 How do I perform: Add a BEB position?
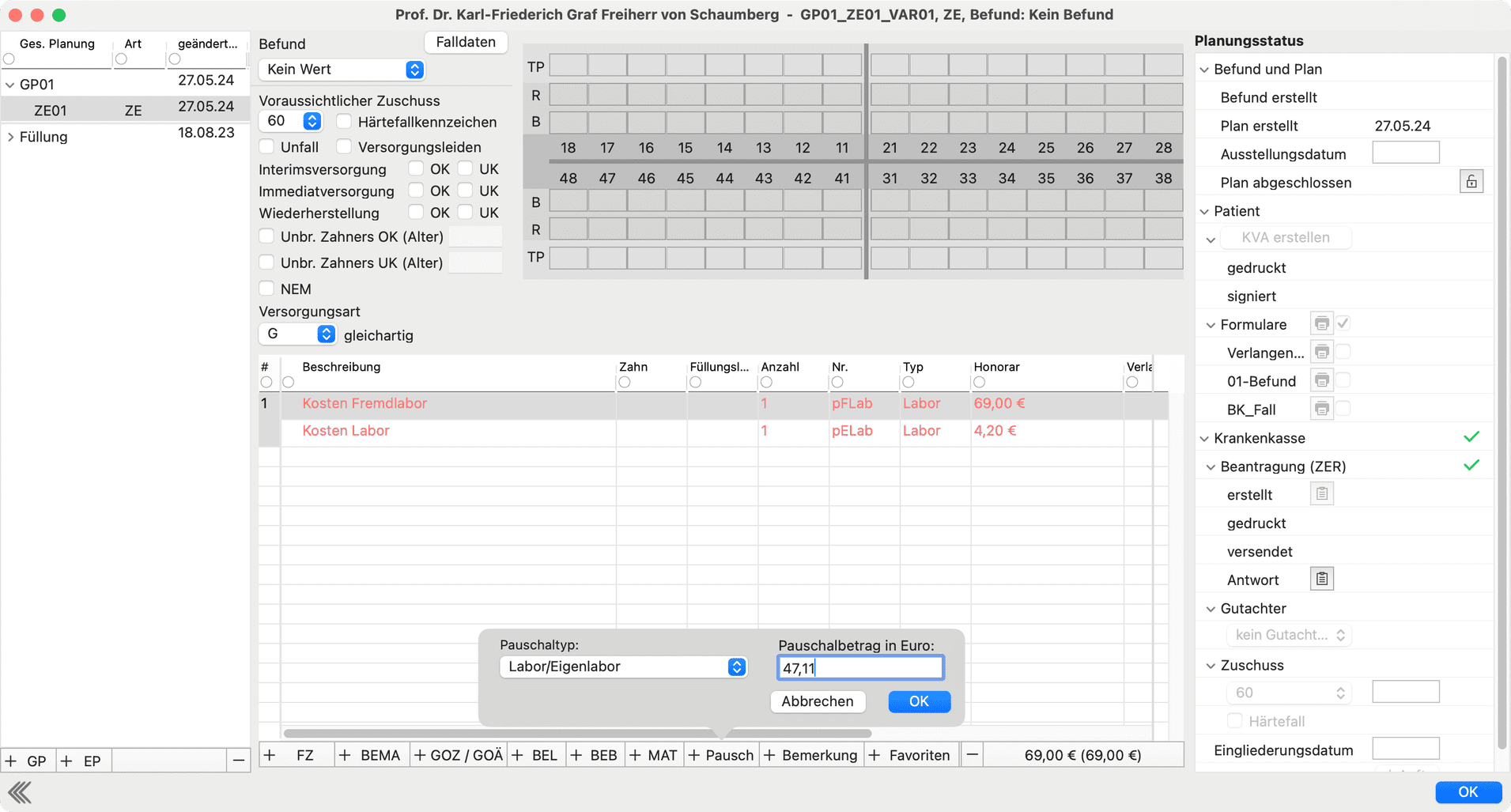point(594,755)
